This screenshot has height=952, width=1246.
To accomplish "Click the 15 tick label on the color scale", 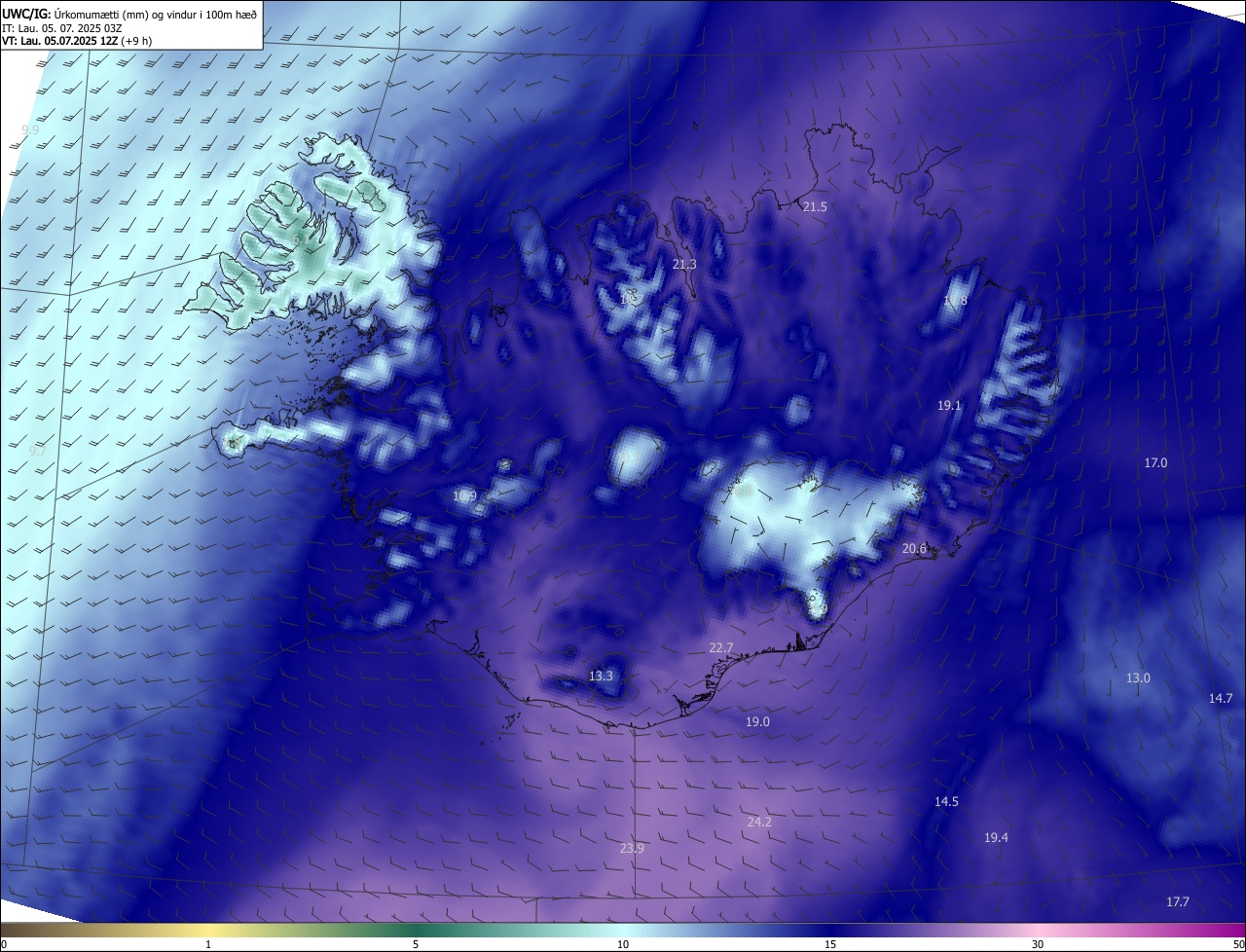I will [x=830, y=944].
